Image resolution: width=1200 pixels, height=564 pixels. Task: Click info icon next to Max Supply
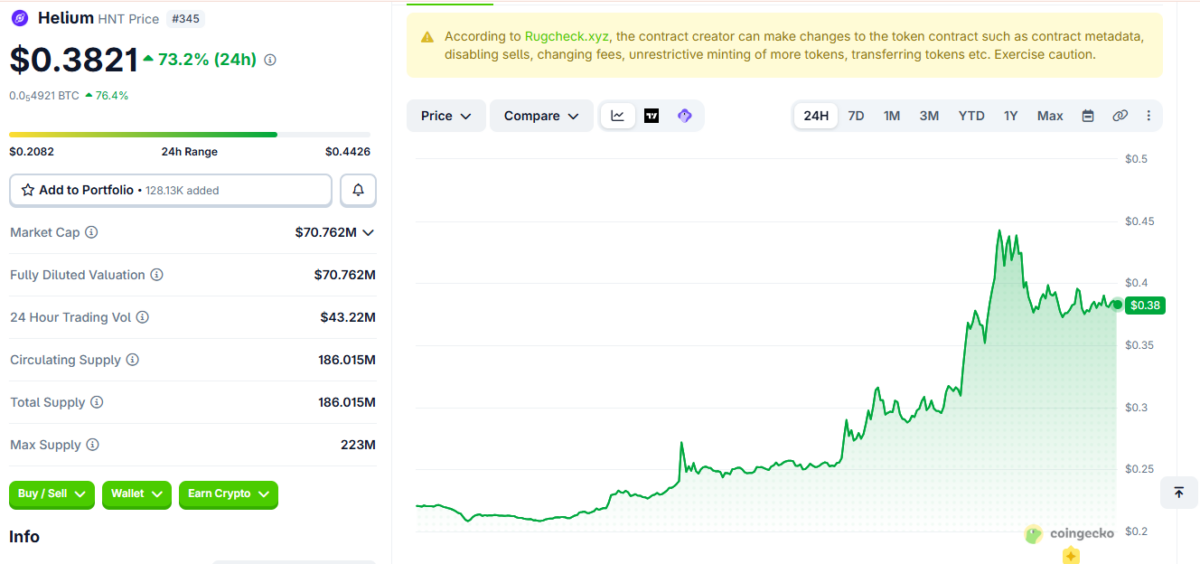point(93,445)
